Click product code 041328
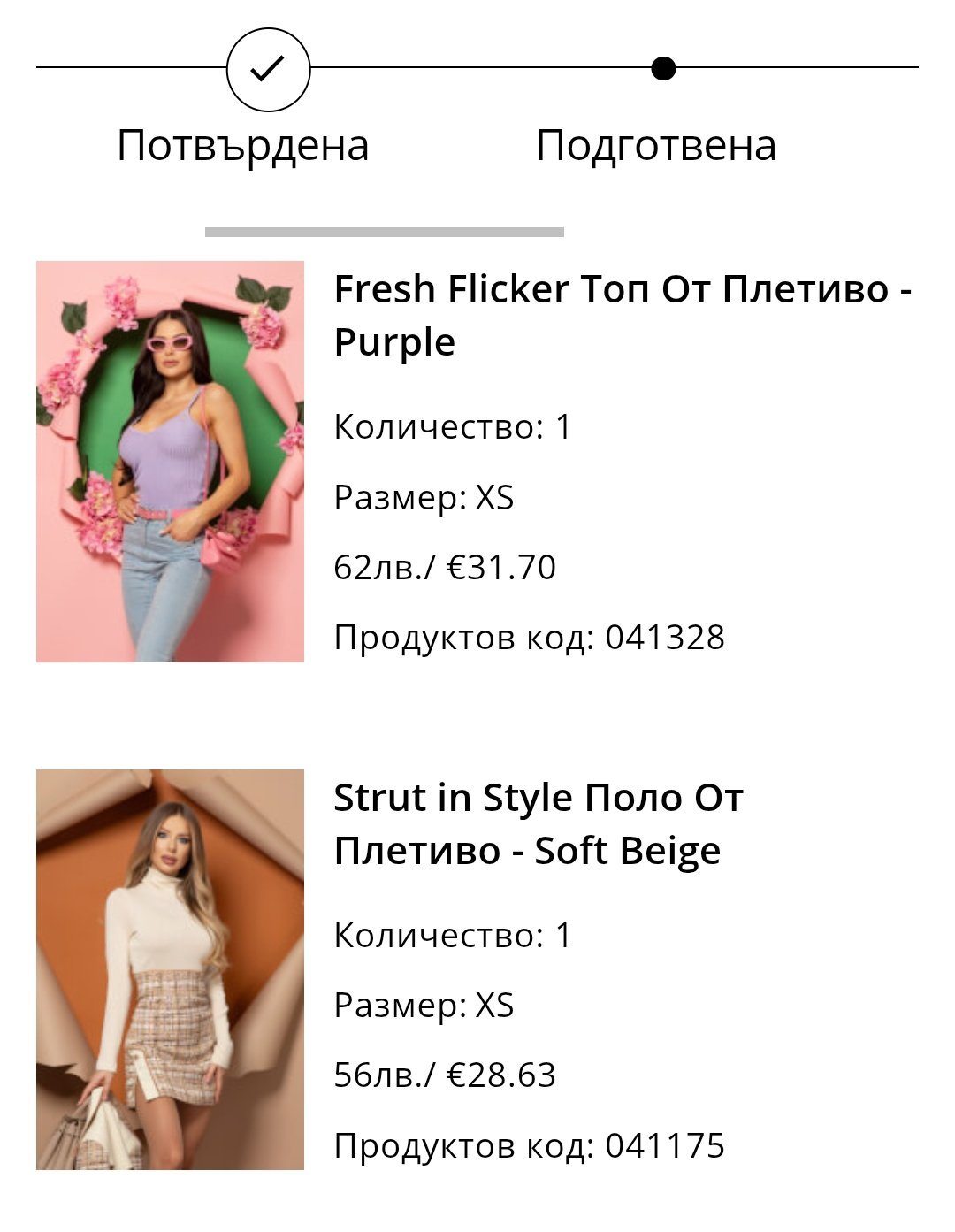This screenshot has width=955, height=1232. [529, 637]
